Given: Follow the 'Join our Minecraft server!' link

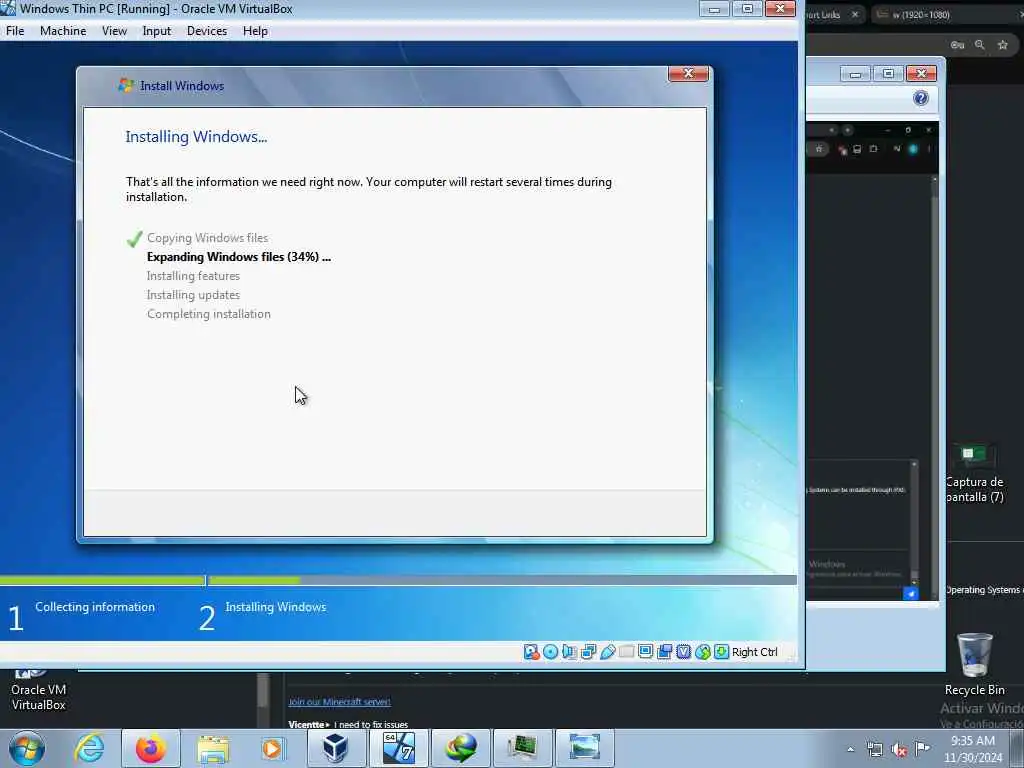Looking at the screenshot, I should [x=340, y=701].
